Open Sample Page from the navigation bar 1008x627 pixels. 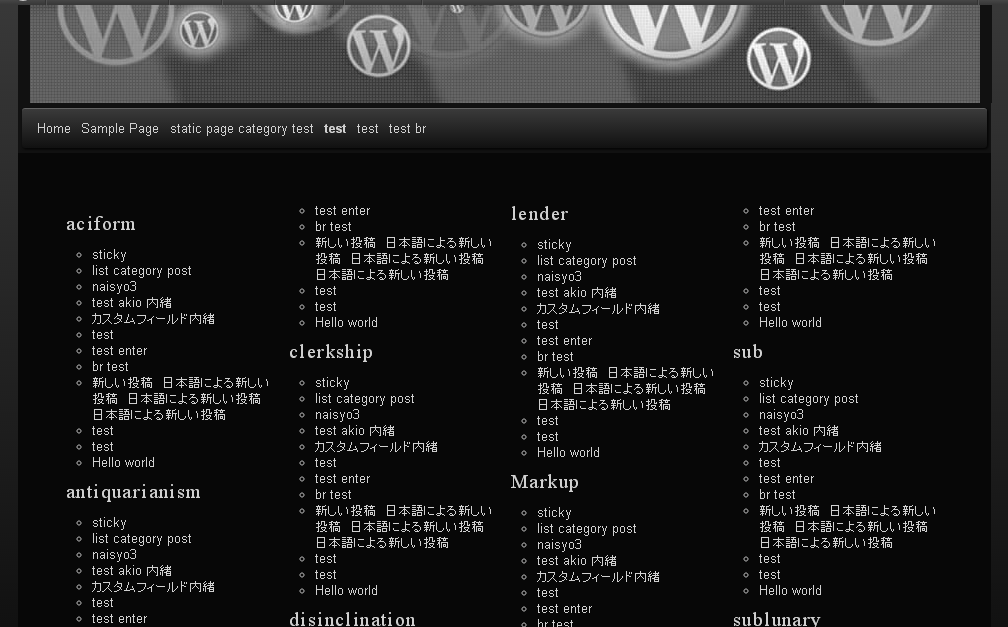tap(120, 129)
